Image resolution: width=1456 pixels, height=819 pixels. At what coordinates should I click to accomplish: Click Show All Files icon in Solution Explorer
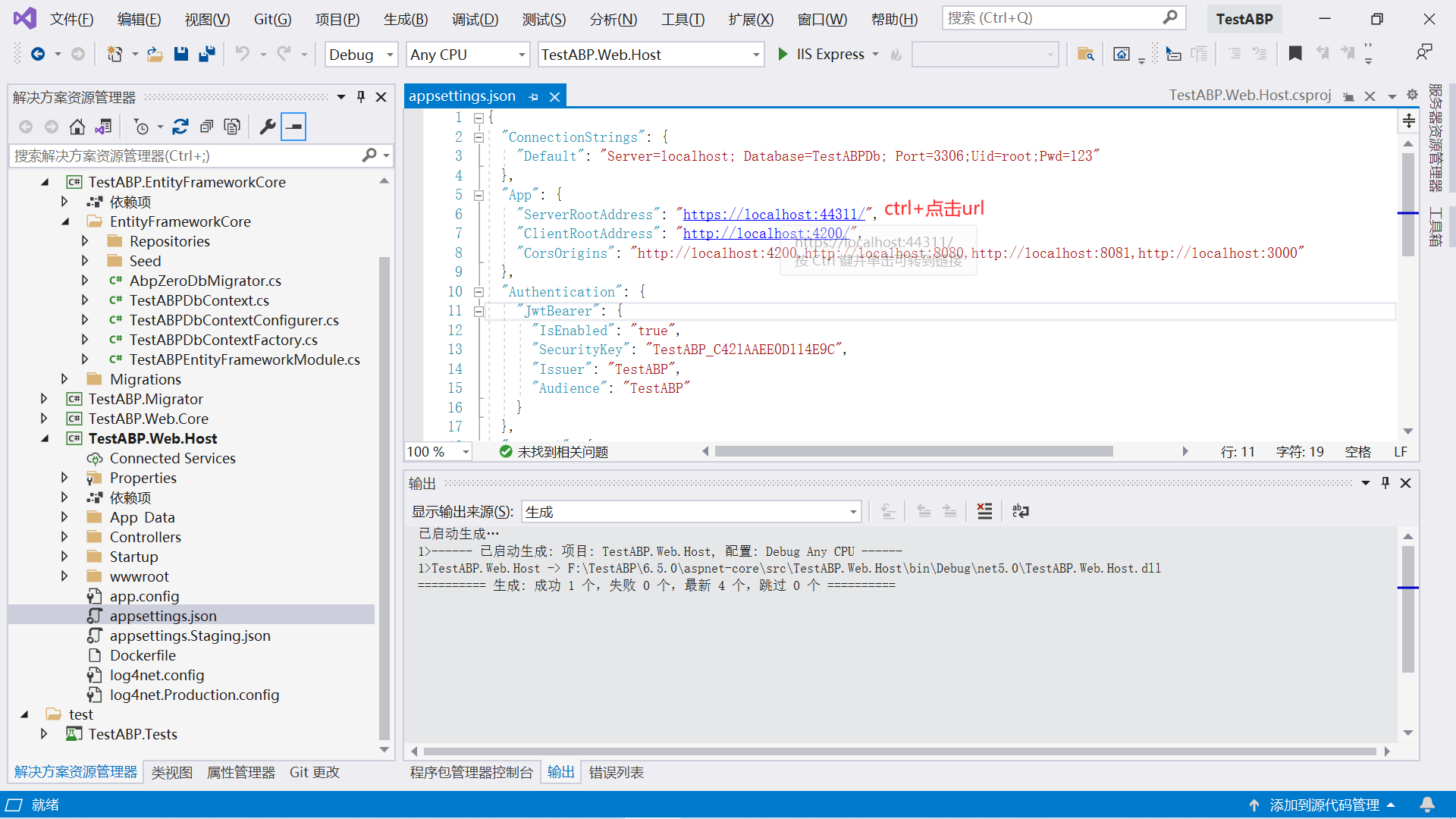coord(232,127)
